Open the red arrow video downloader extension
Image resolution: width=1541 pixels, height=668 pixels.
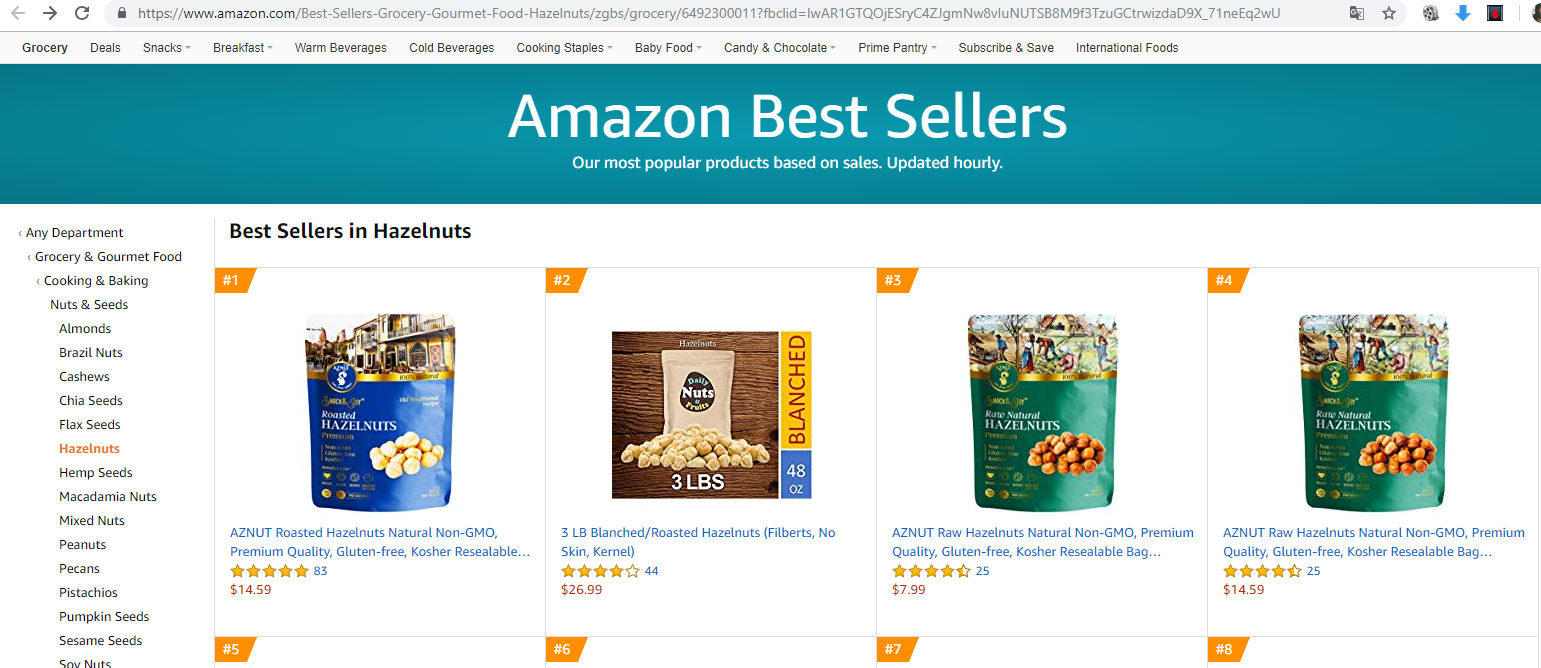(x=1495, y=13)
